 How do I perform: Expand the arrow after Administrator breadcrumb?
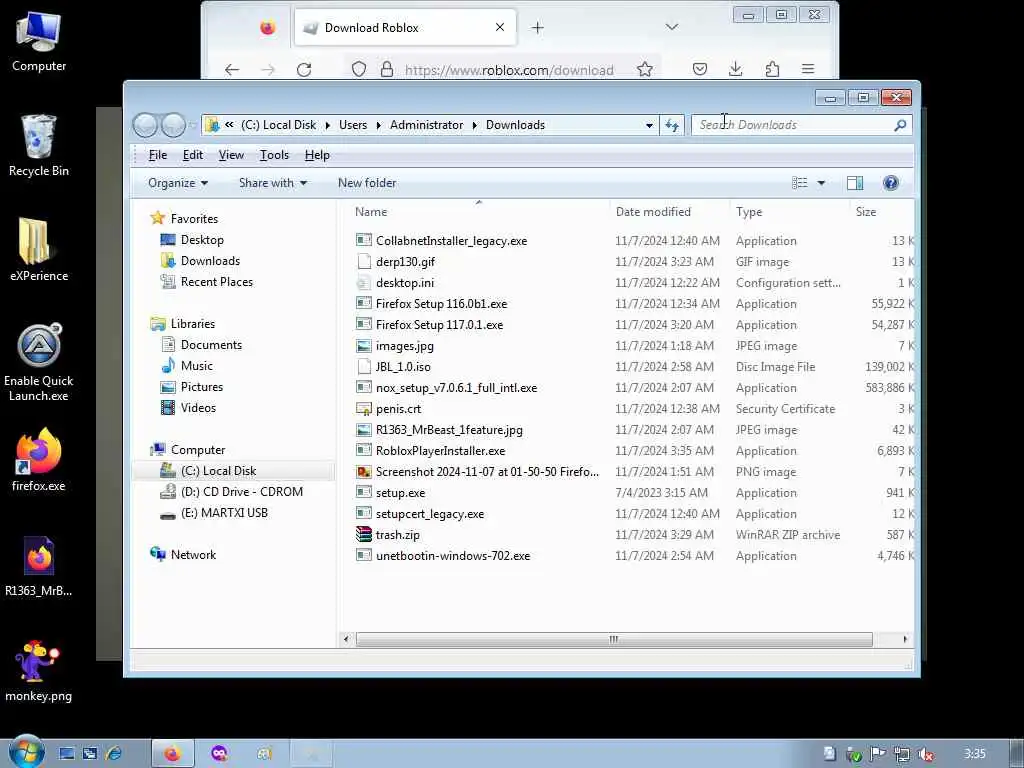pos(474,125)
